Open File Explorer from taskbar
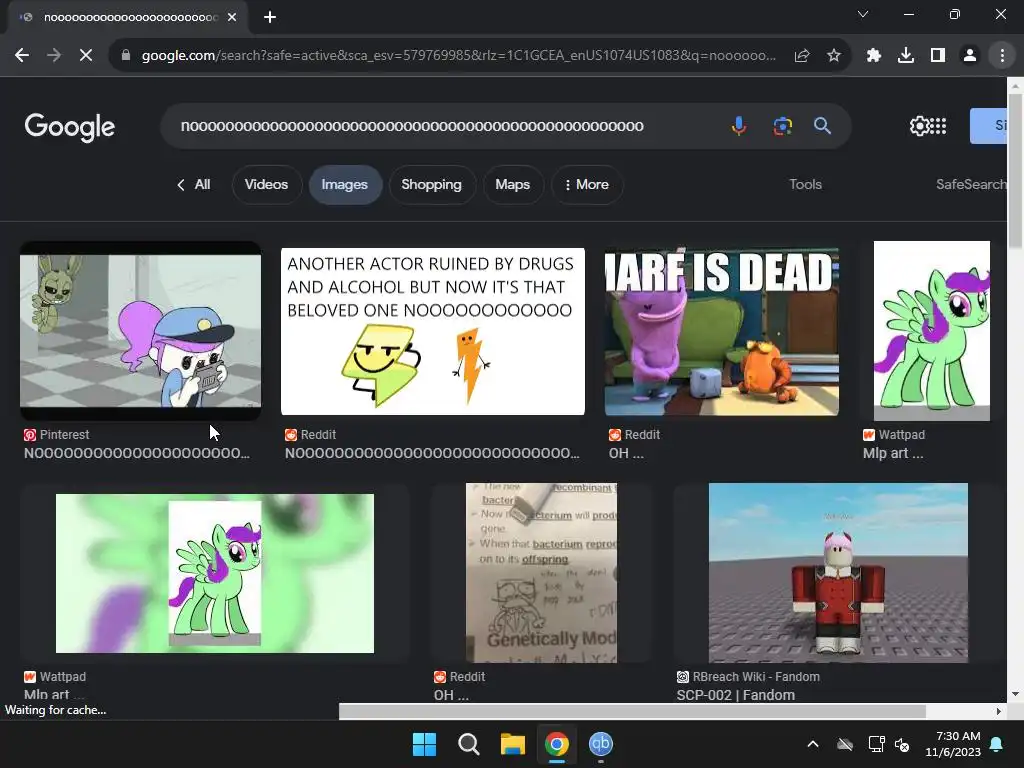 (513, 744)
